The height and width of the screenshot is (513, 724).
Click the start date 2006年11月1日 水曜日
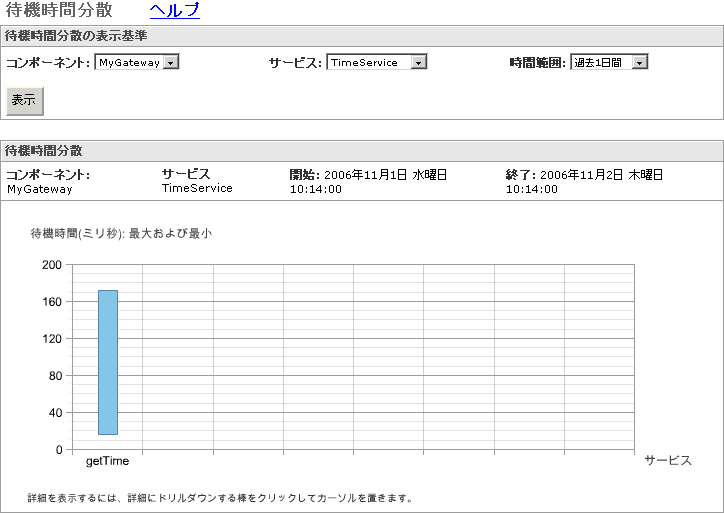coord(385,175)
